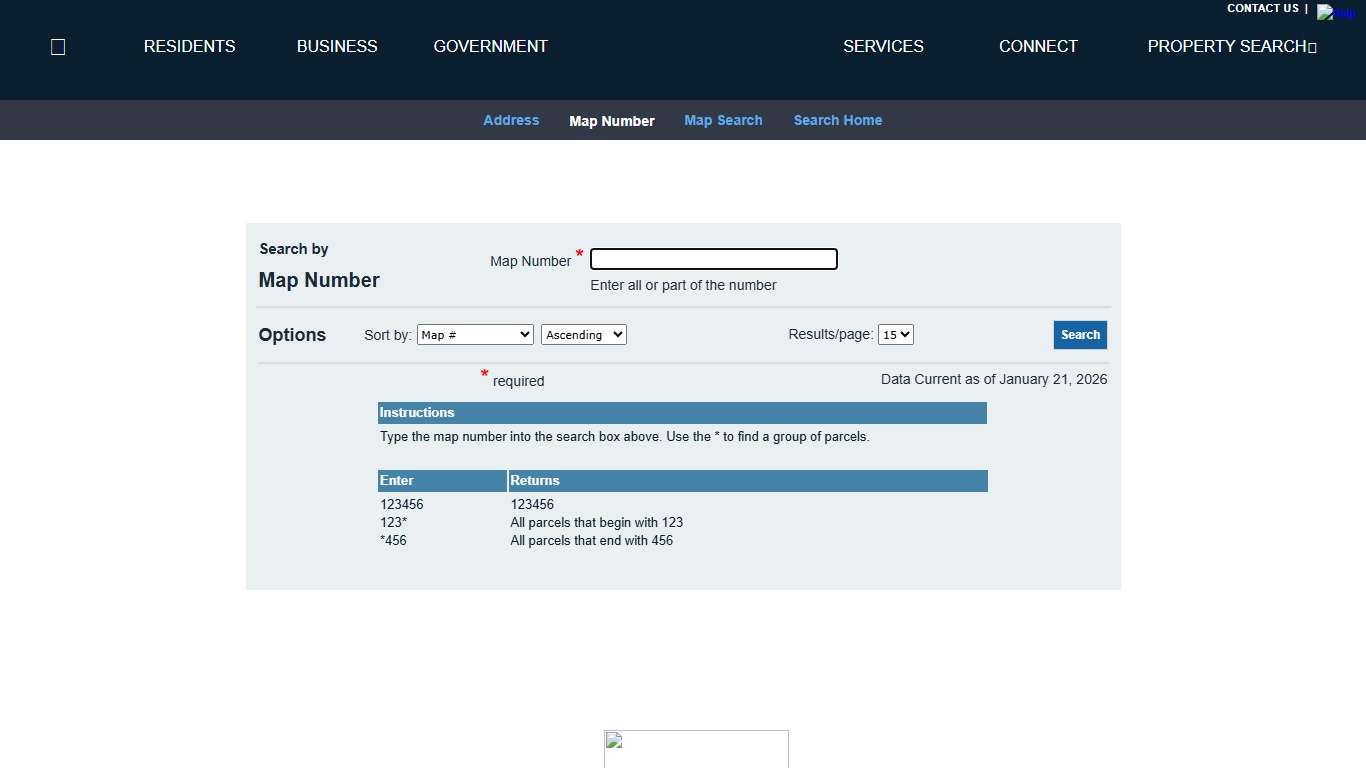Viewport: 1366px width, 768px height.
Task: Open the SERVICES menu
Action: pos(883,47)
